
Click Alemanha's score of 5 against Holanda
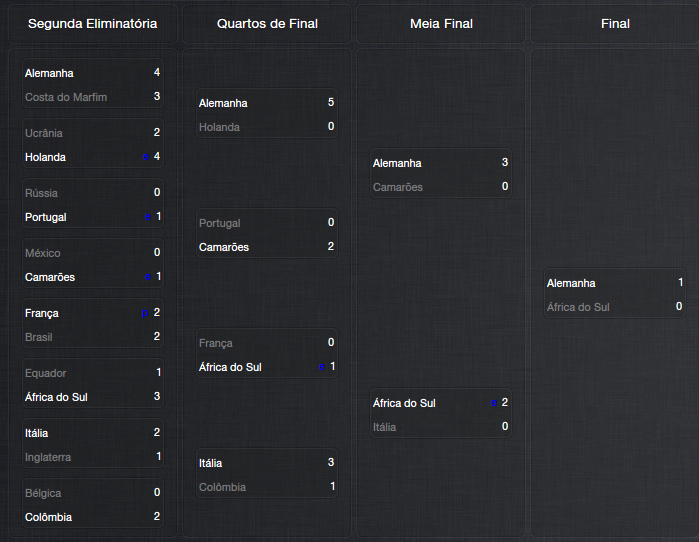pos(330,103)
